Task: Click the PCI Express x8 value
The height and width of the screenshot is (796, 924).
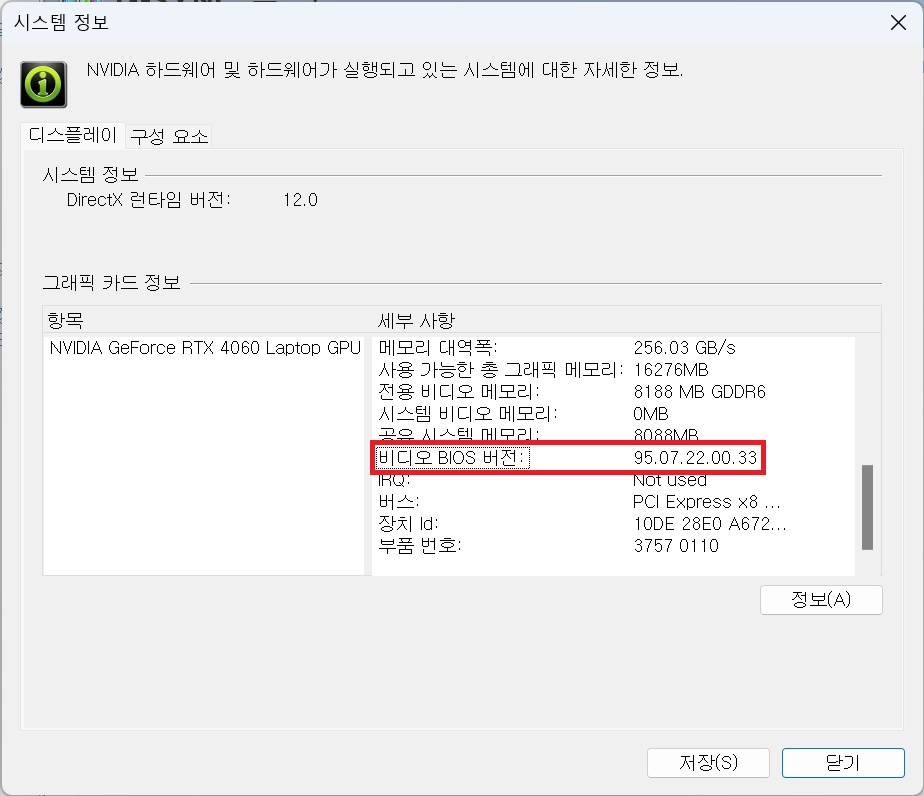Action: tap(706, 502)
